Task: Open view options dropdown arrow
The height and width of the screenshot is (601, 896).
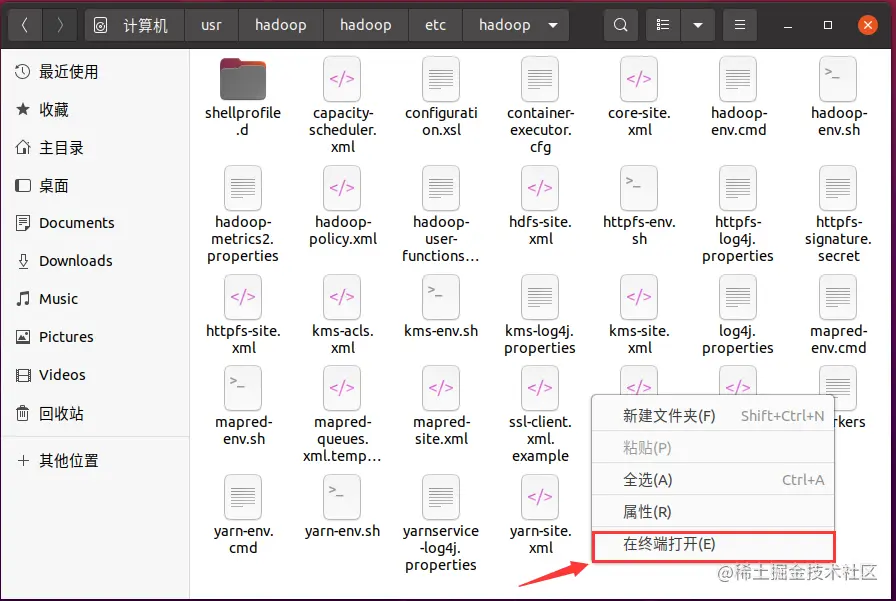Action: click(698, 25)
